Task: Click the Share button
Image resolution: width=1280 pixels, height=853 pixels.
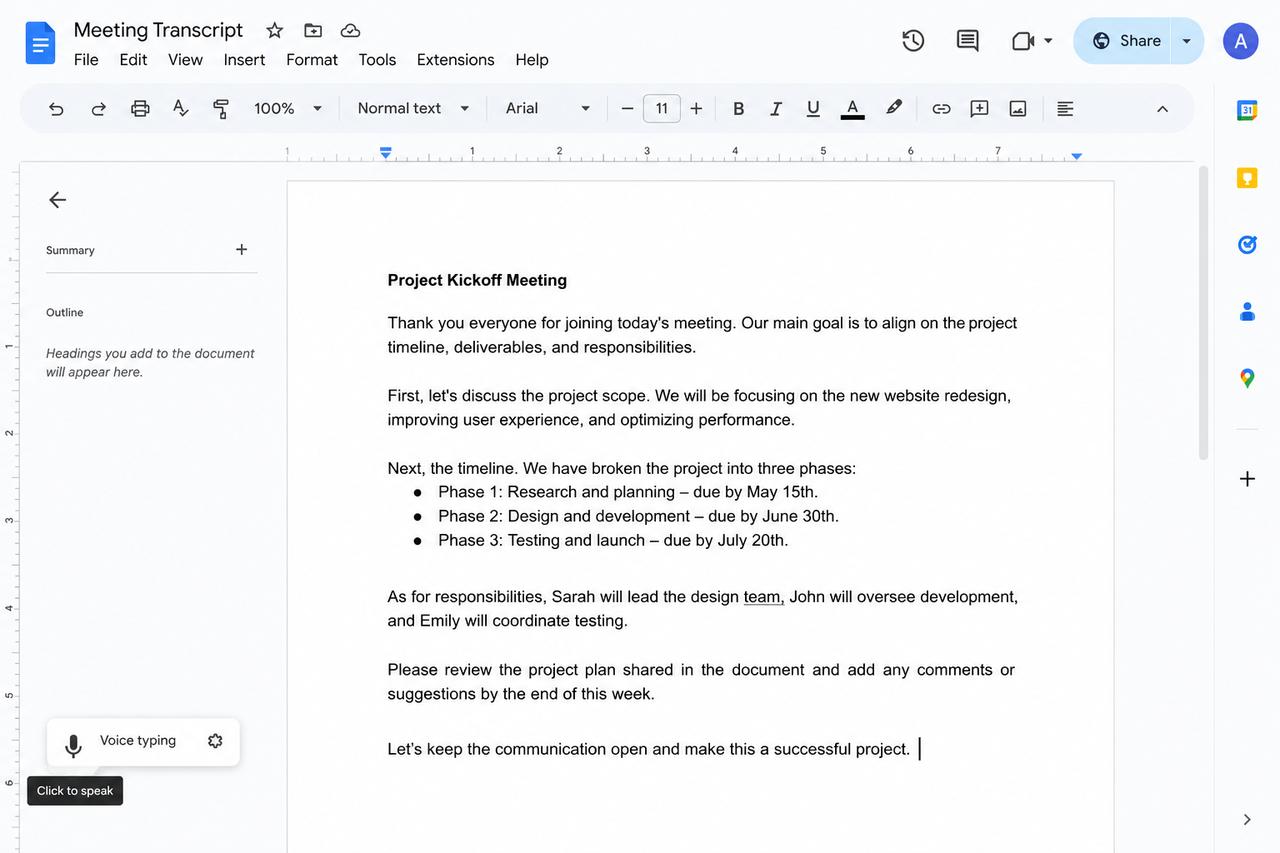Action: click(1124, 41)
